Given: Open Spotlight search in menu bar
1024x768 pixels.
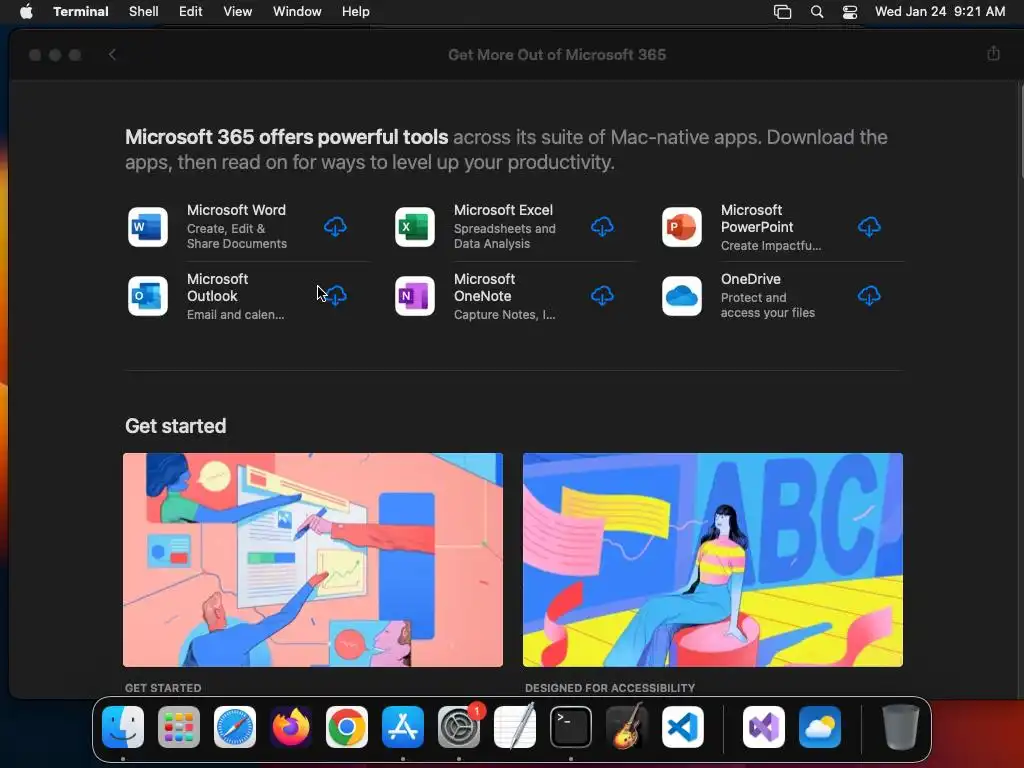Looking at the screenshot, I should [816, 12].
